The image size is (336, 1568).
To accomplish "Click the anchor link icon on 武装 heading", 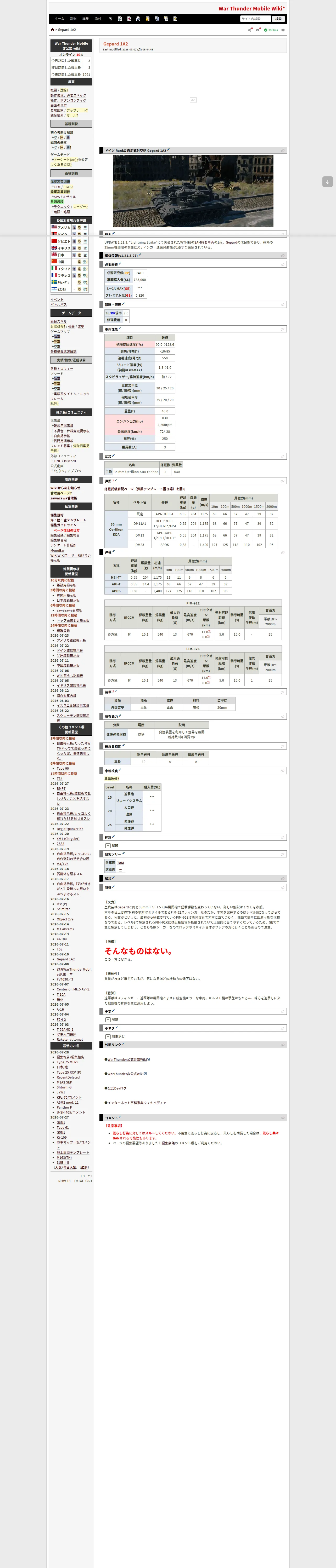I will tap(283, 456).
